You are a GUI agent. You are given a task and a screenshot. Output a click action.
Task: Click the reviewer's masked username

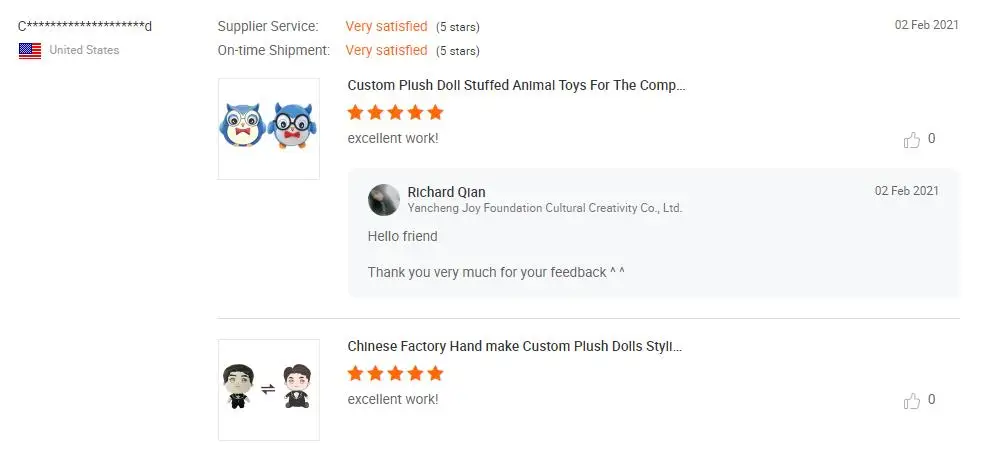tap(85, 26)
